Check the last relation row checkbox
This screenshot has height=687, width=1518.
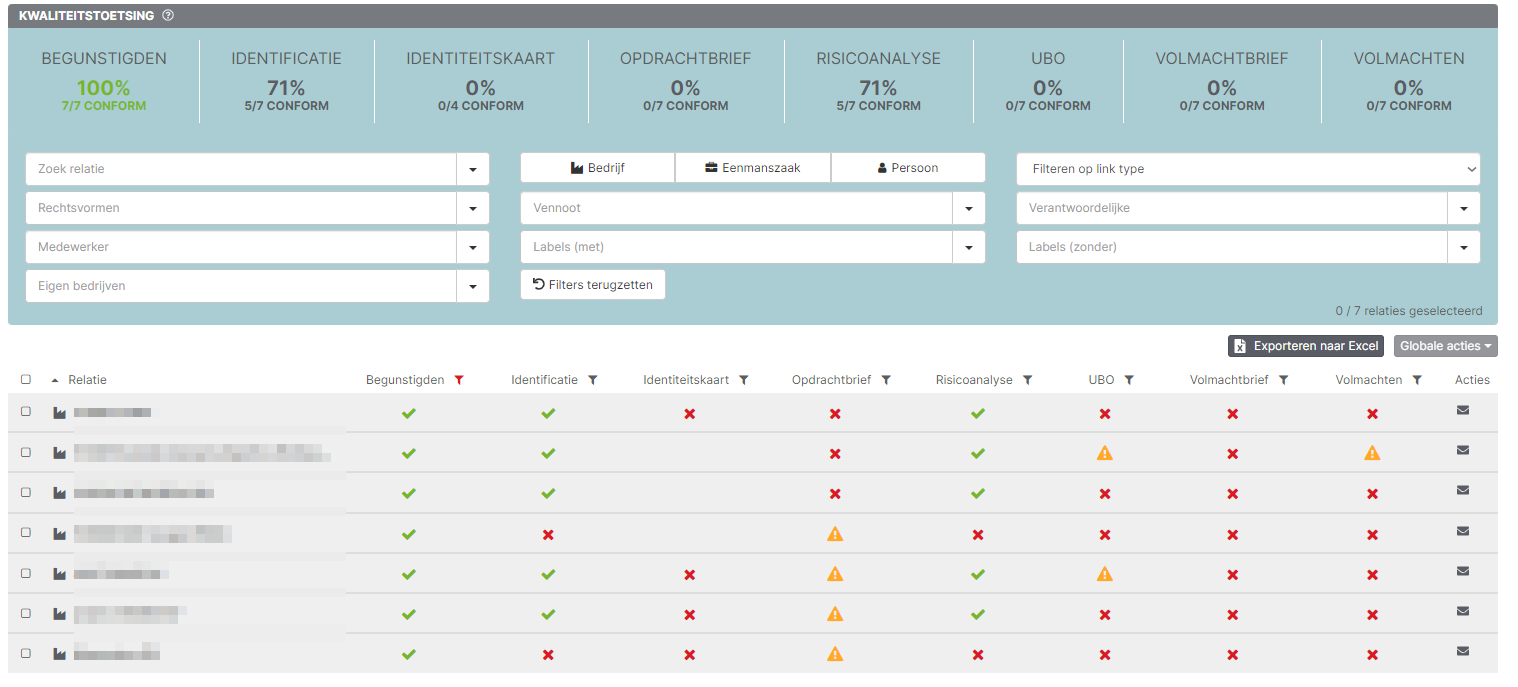pos(26,653)
